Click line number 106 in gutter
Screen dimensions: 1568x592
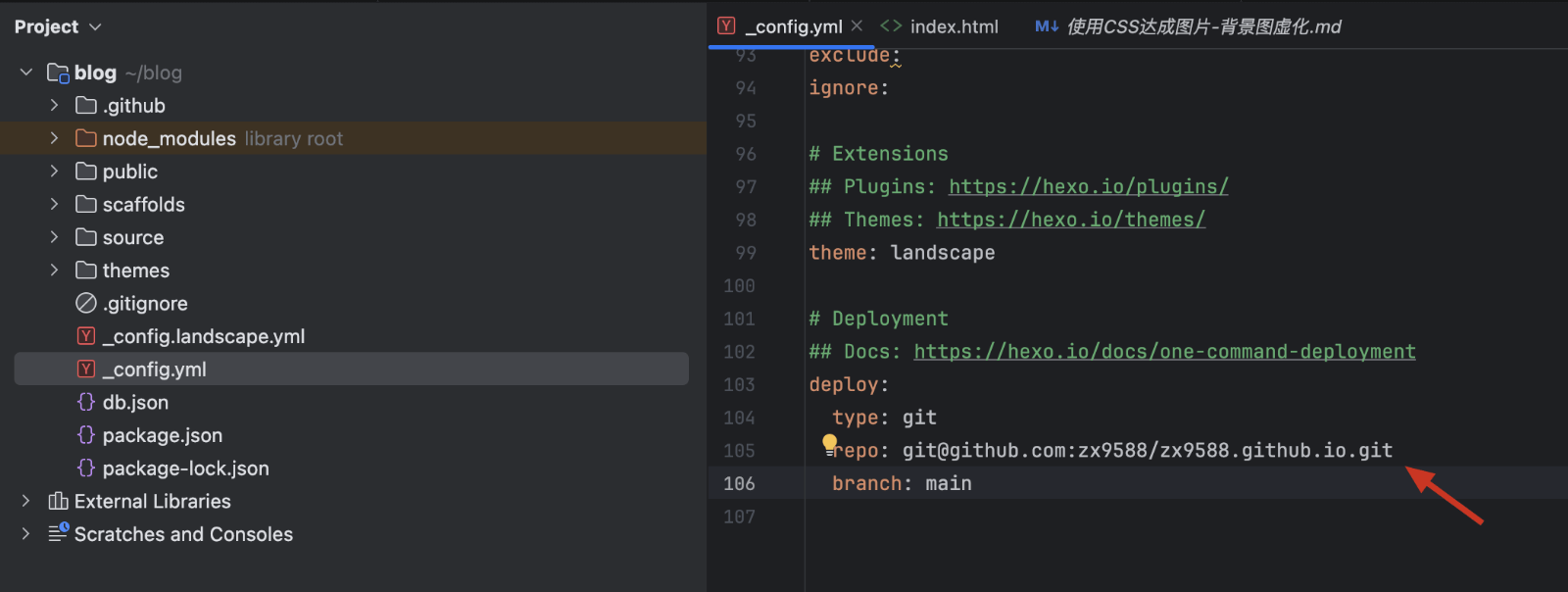click(x=739, y=483)
